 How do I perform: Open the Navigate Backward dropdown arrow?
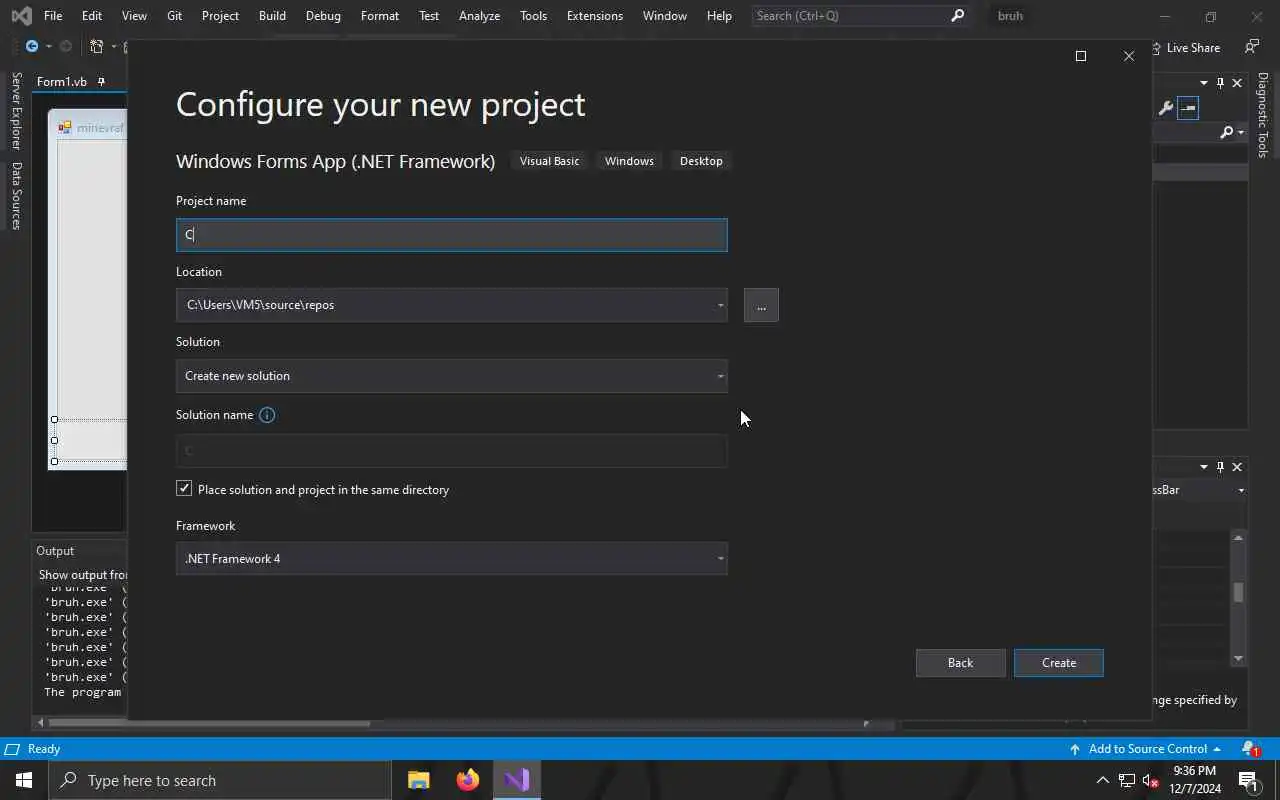tap(48, 47)
